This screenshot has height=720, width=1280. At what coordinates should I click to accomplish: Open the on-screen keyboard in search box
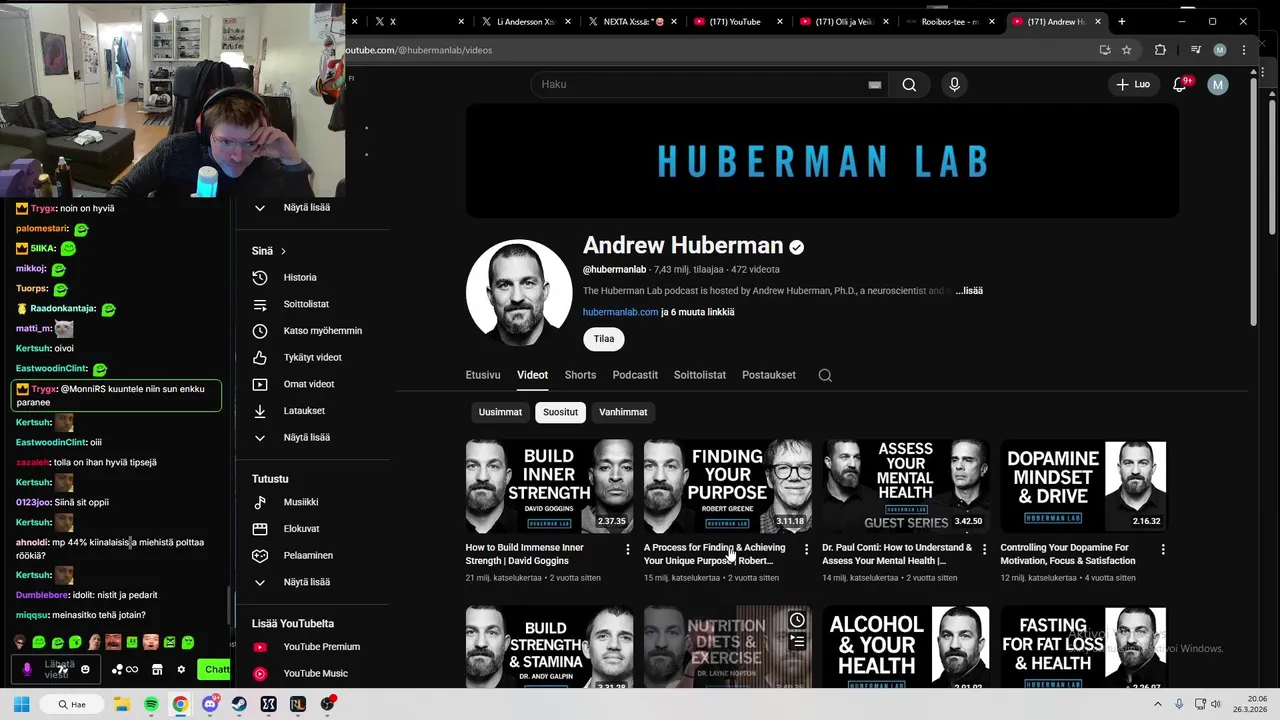coord(875,85)
